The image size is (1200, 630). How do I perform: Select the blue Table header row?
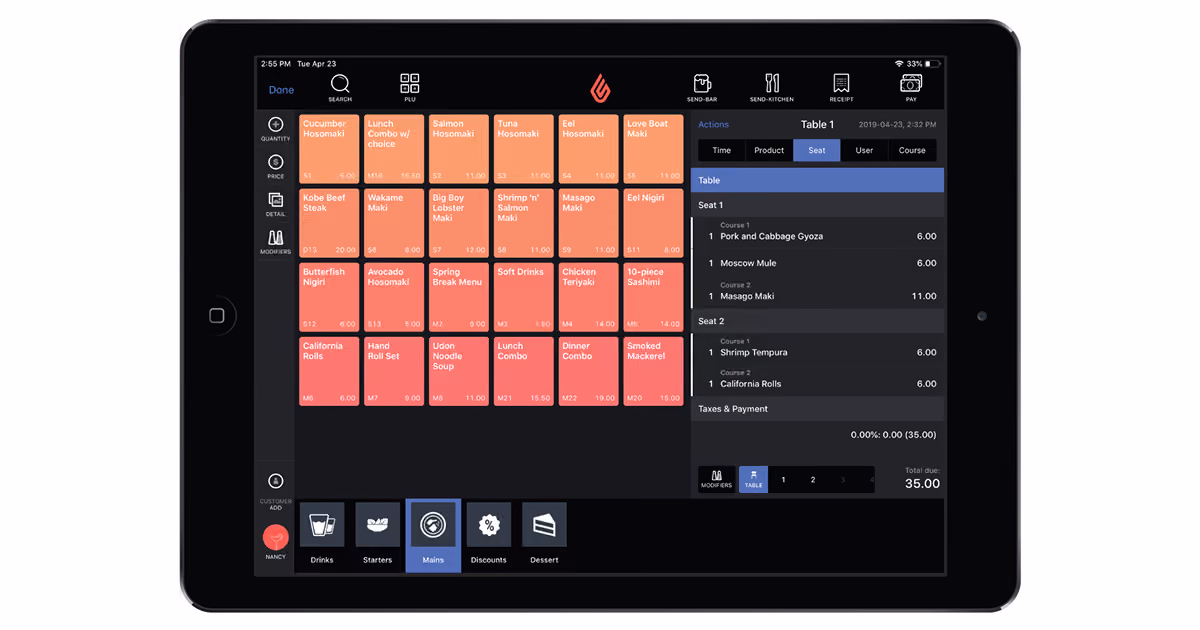[x=818, y=180]
